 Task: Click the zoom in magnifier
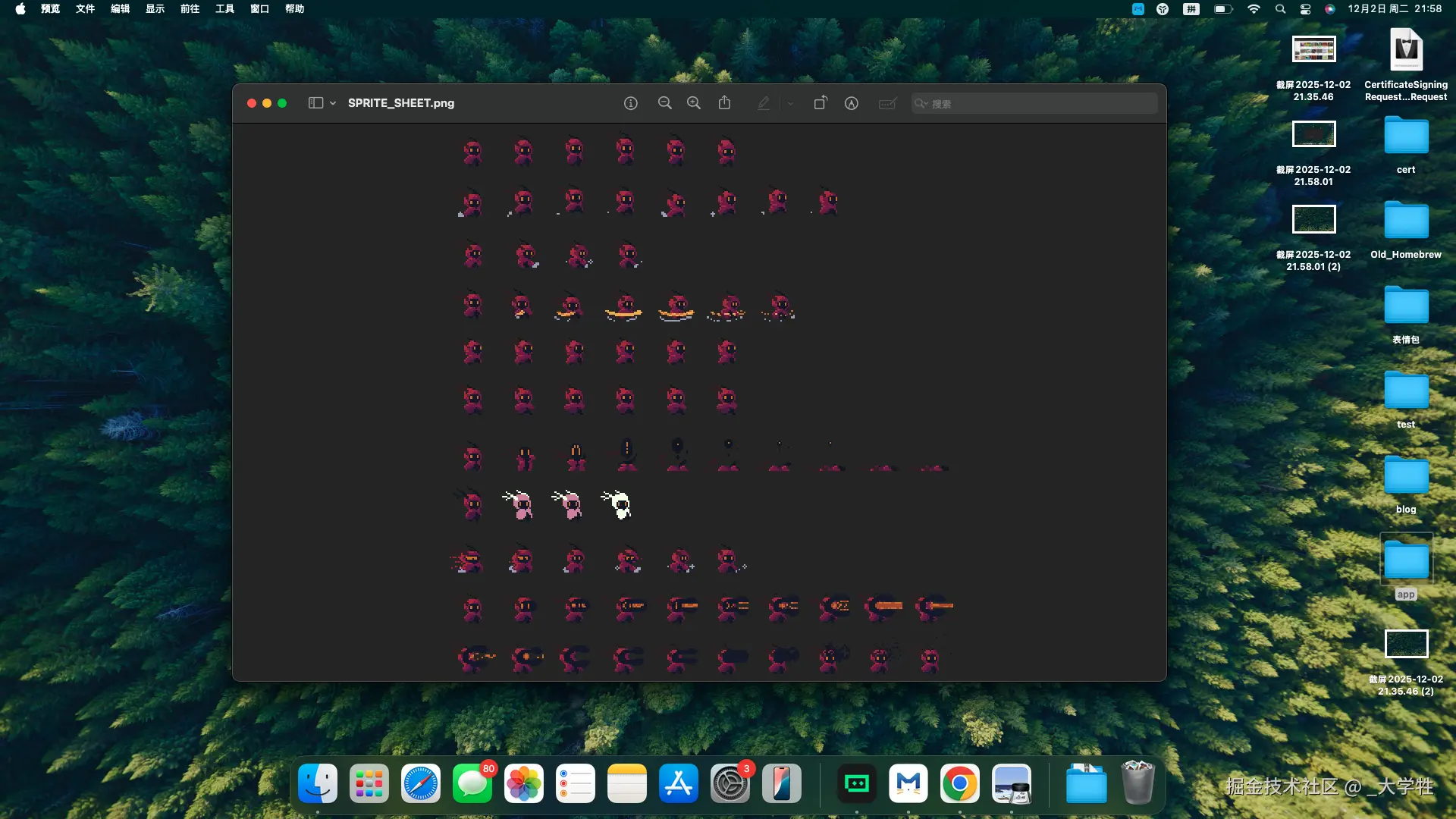pyautogui.click(x=693, y=103)
